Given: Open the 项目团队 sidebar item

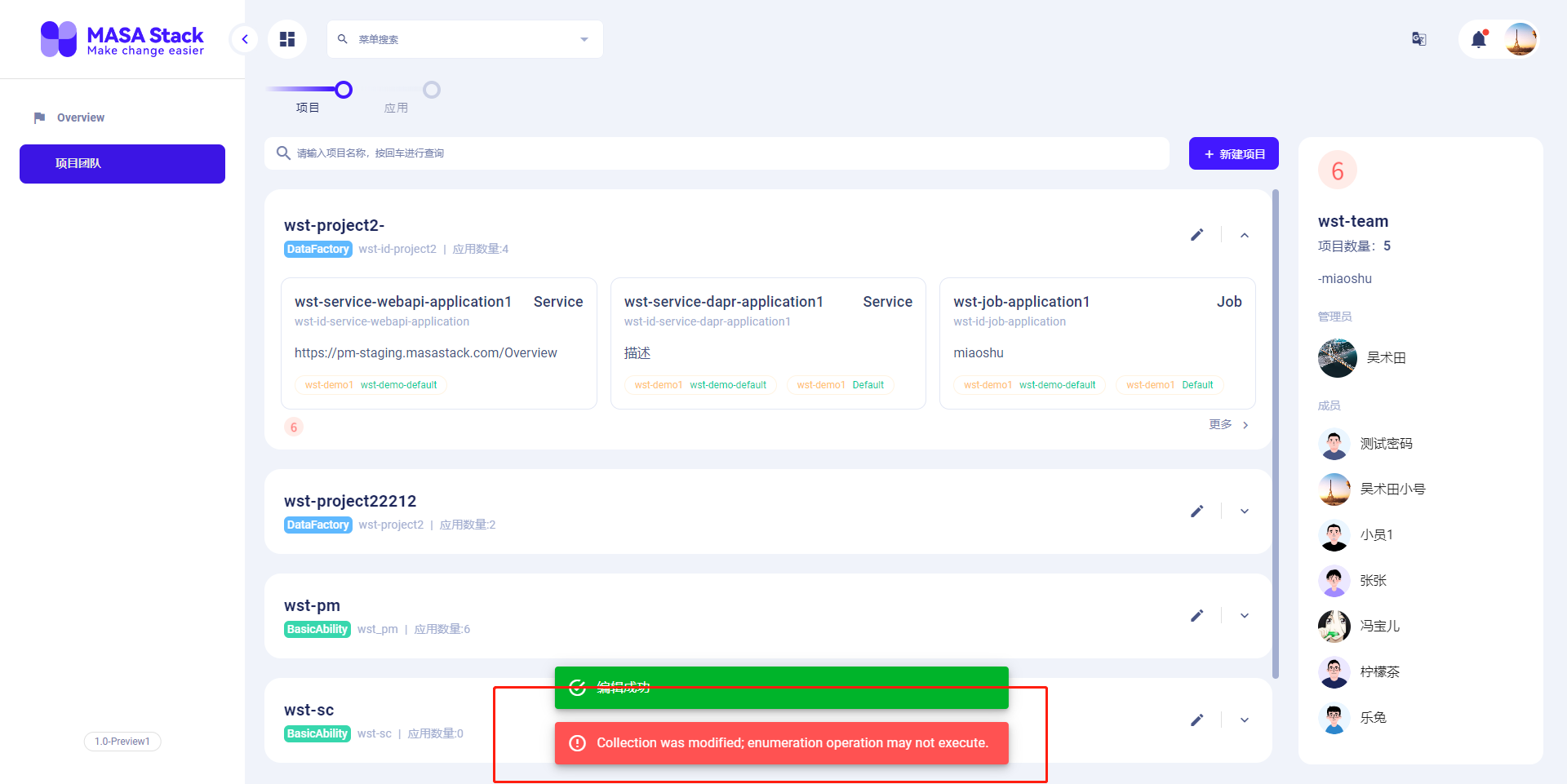Looking at the screenshot, I should [122, 163].
